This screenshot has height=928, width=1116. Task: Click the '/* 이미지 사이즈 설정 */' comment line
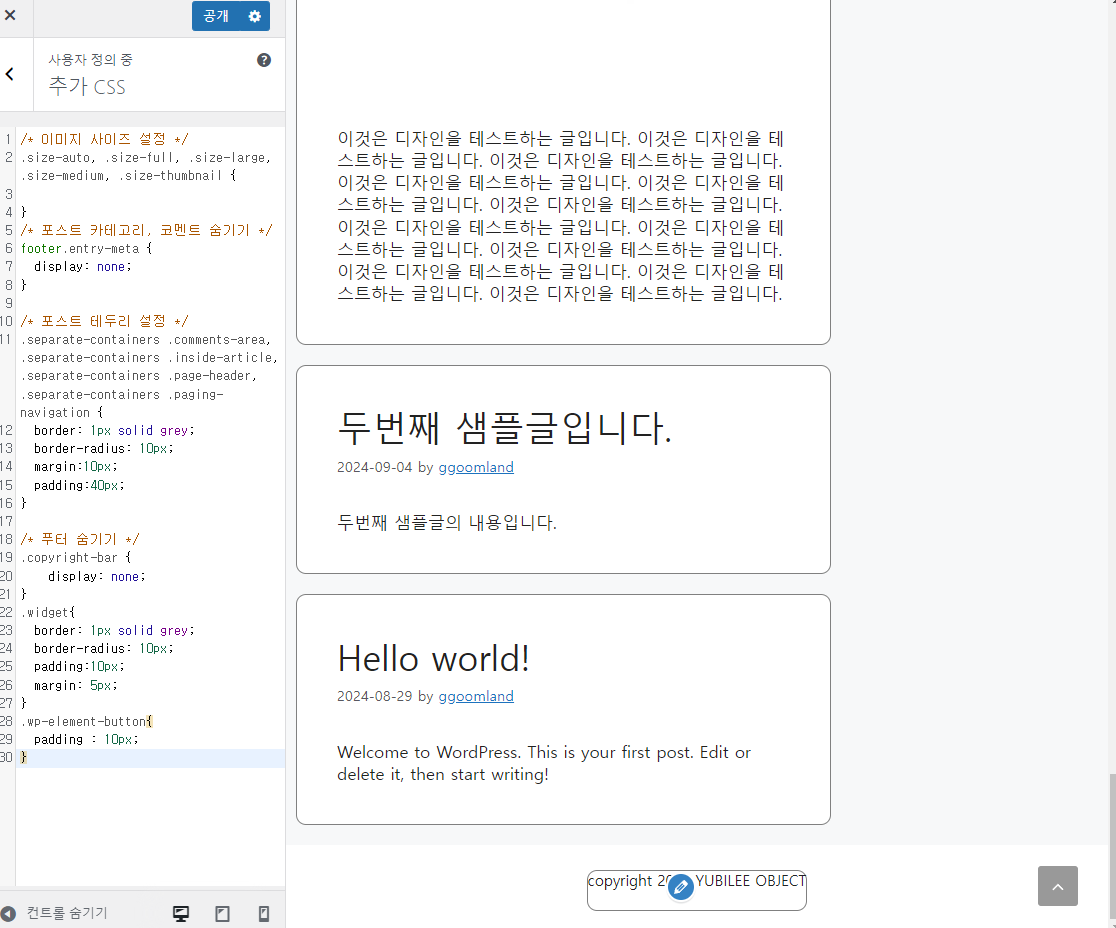click(x=104, y=139)
